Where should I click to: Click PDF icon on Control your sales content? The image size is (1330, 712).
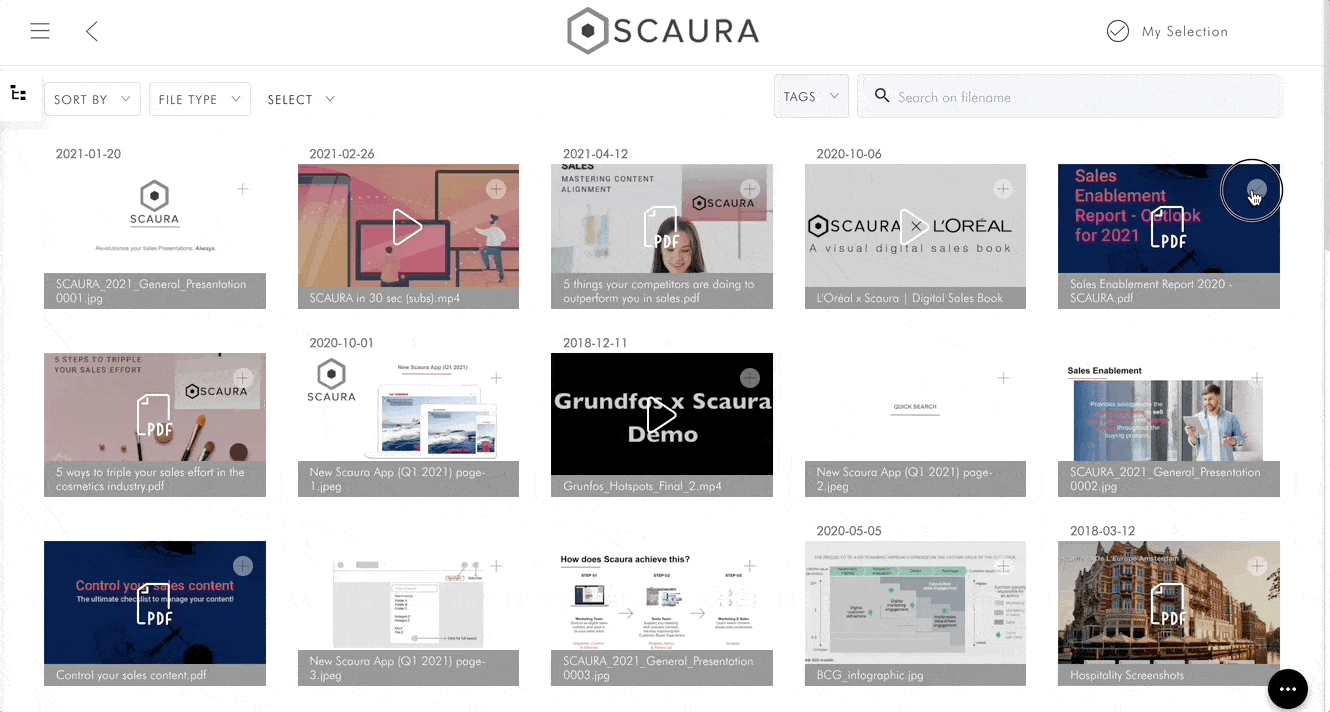154,604
